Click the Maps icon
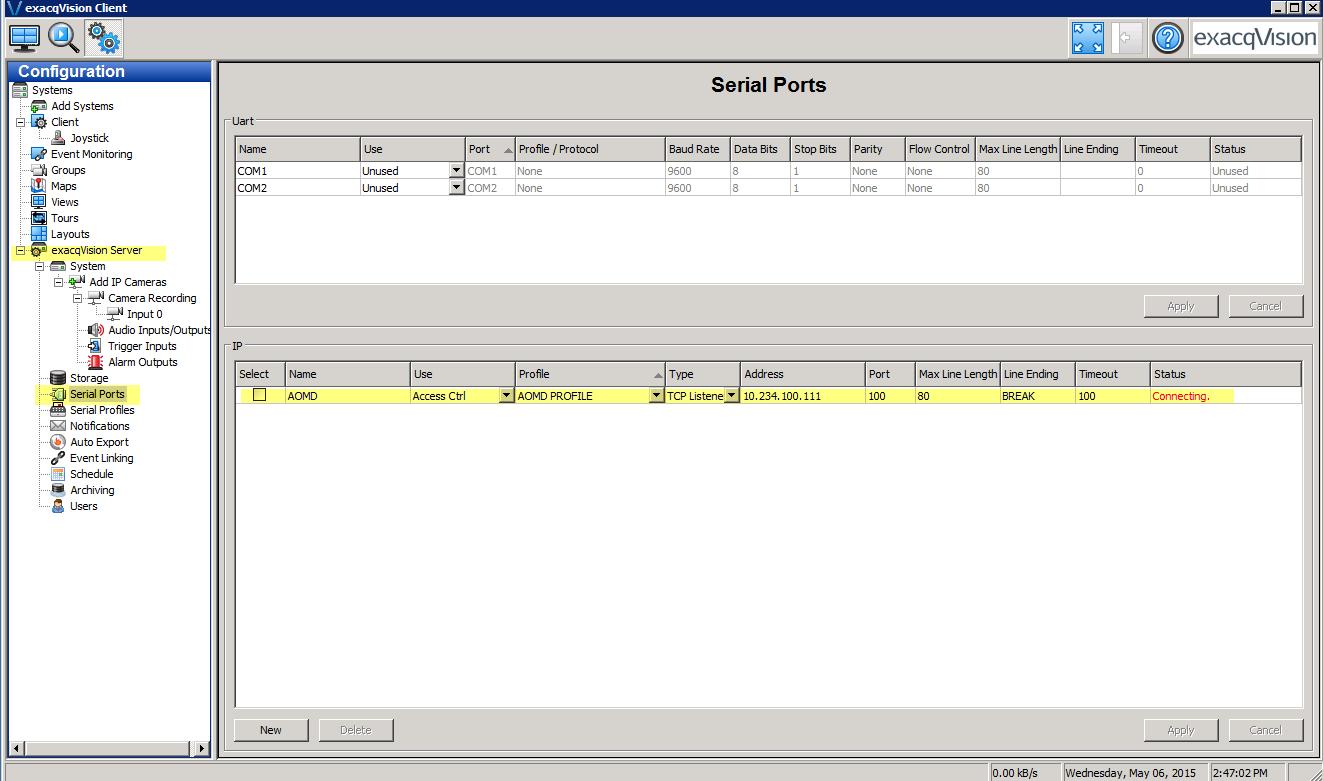This screenshot has width=1324, height=781. point(39,186)
